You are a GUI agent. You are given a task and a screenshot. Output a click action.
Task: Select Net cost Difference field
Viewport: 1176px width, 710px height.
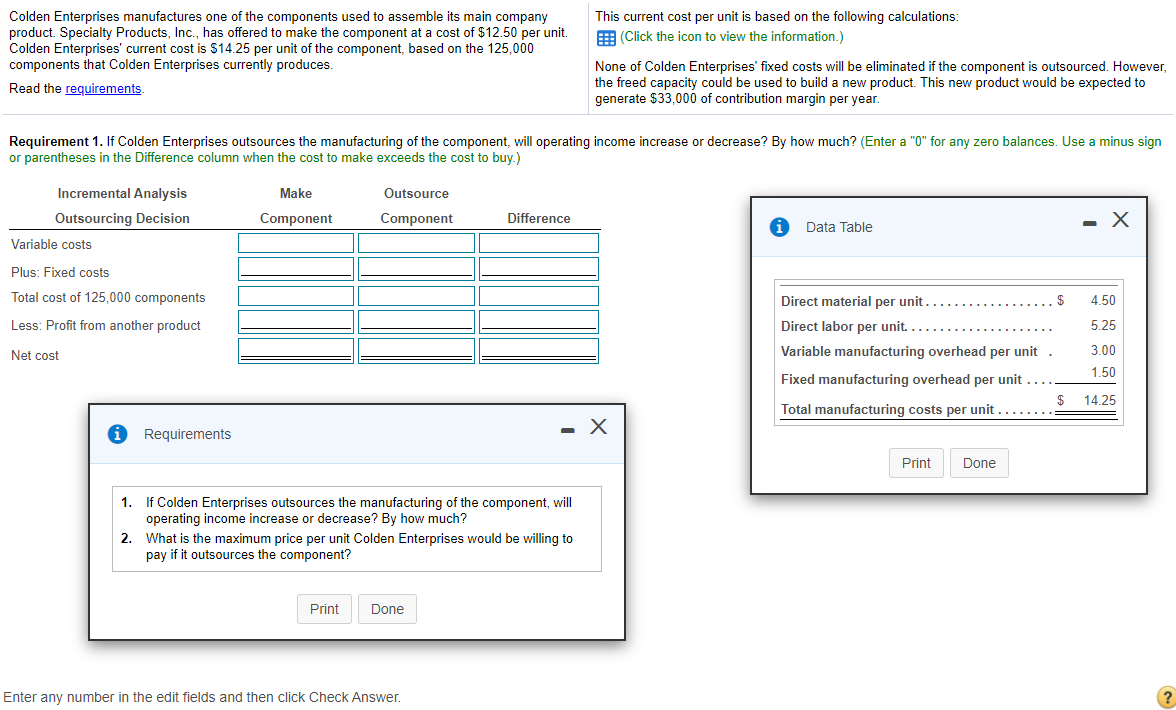tap(539, 351)
